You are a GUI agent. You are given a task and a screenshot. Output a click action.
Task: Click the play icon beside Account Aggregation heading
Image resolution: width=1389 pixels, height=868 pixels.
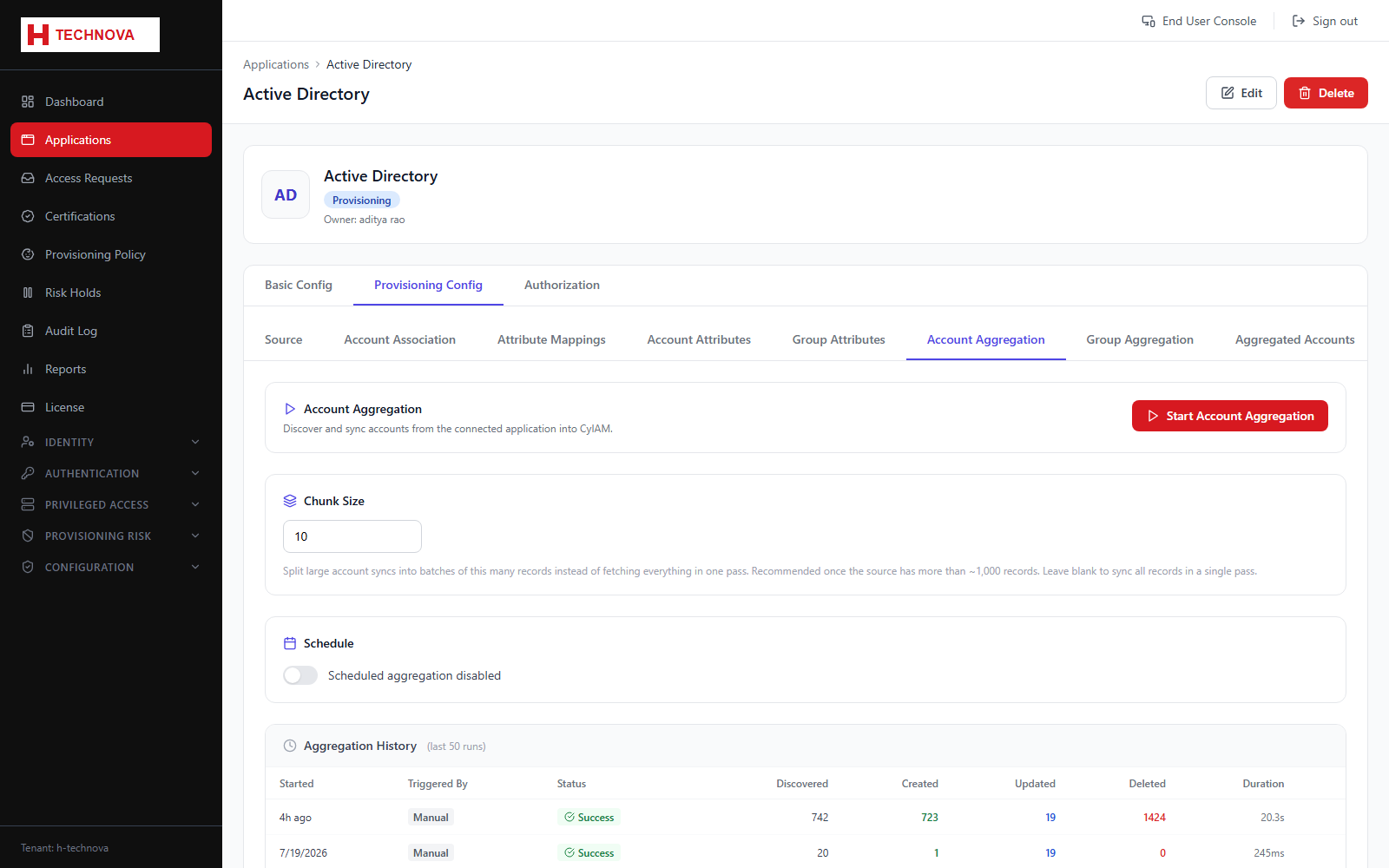pos(290,409)
